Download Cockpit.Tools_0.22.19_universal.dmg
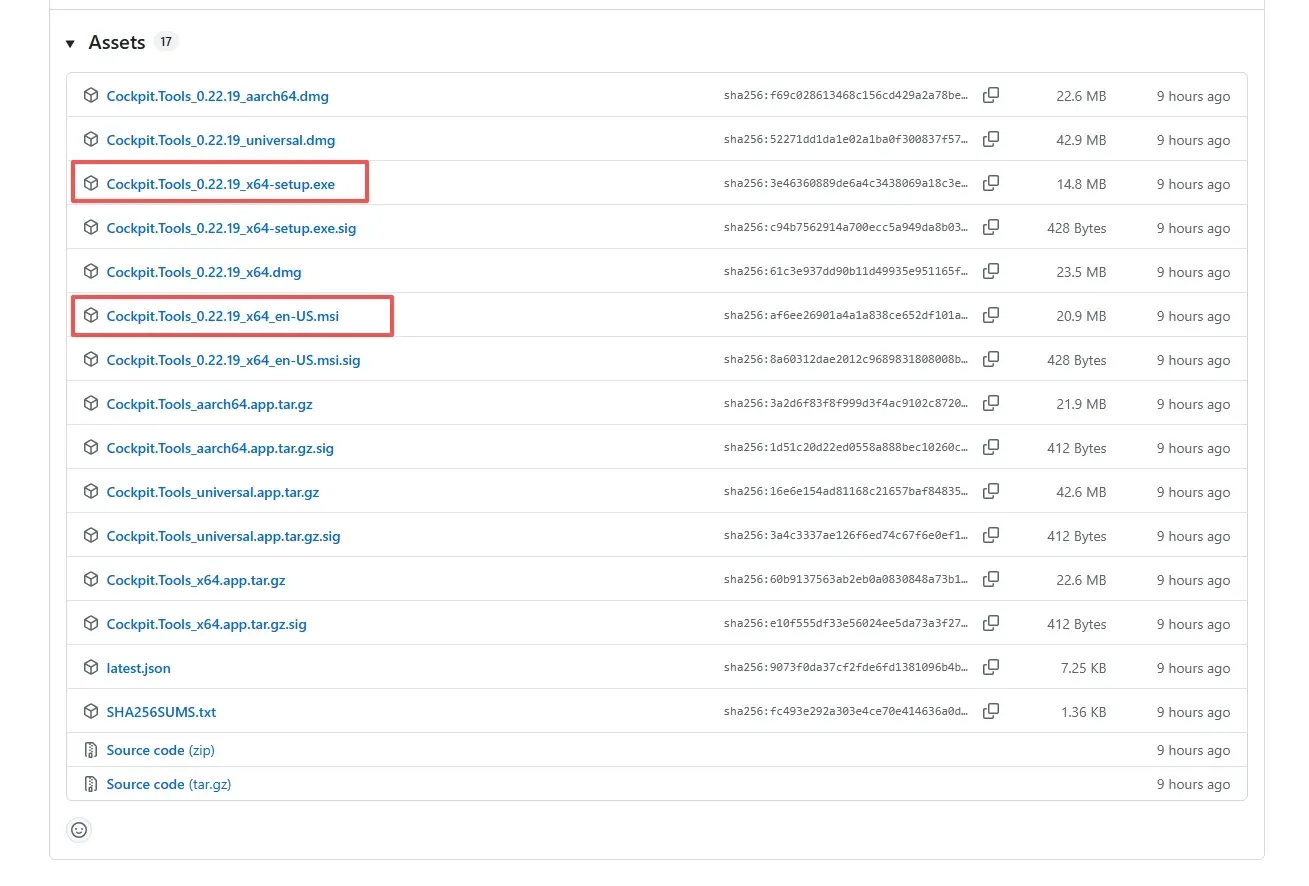The image size is (1309, 886). 221,141
